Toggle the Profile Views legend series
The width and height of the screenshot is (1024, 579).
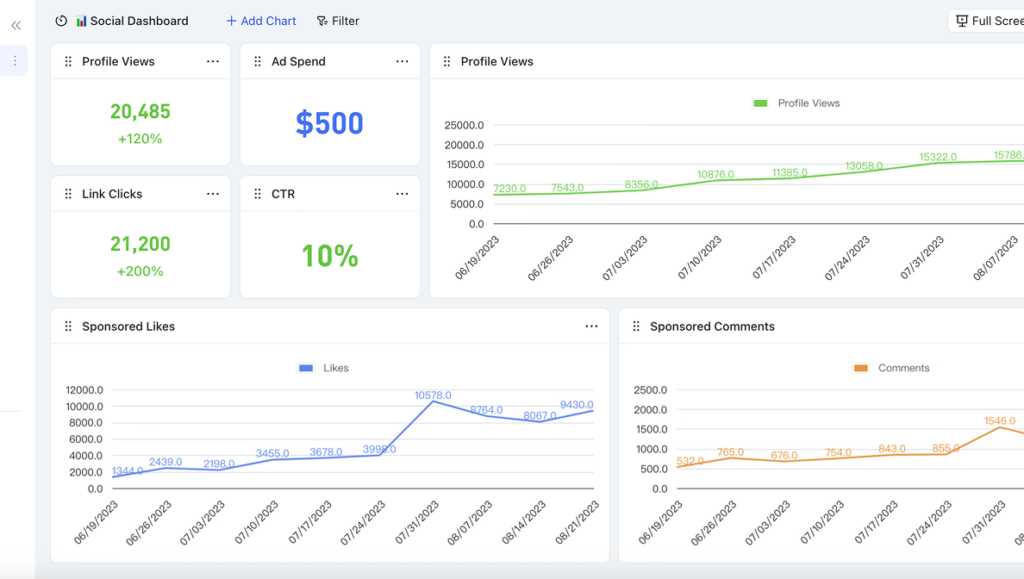(x=796, y=103)
